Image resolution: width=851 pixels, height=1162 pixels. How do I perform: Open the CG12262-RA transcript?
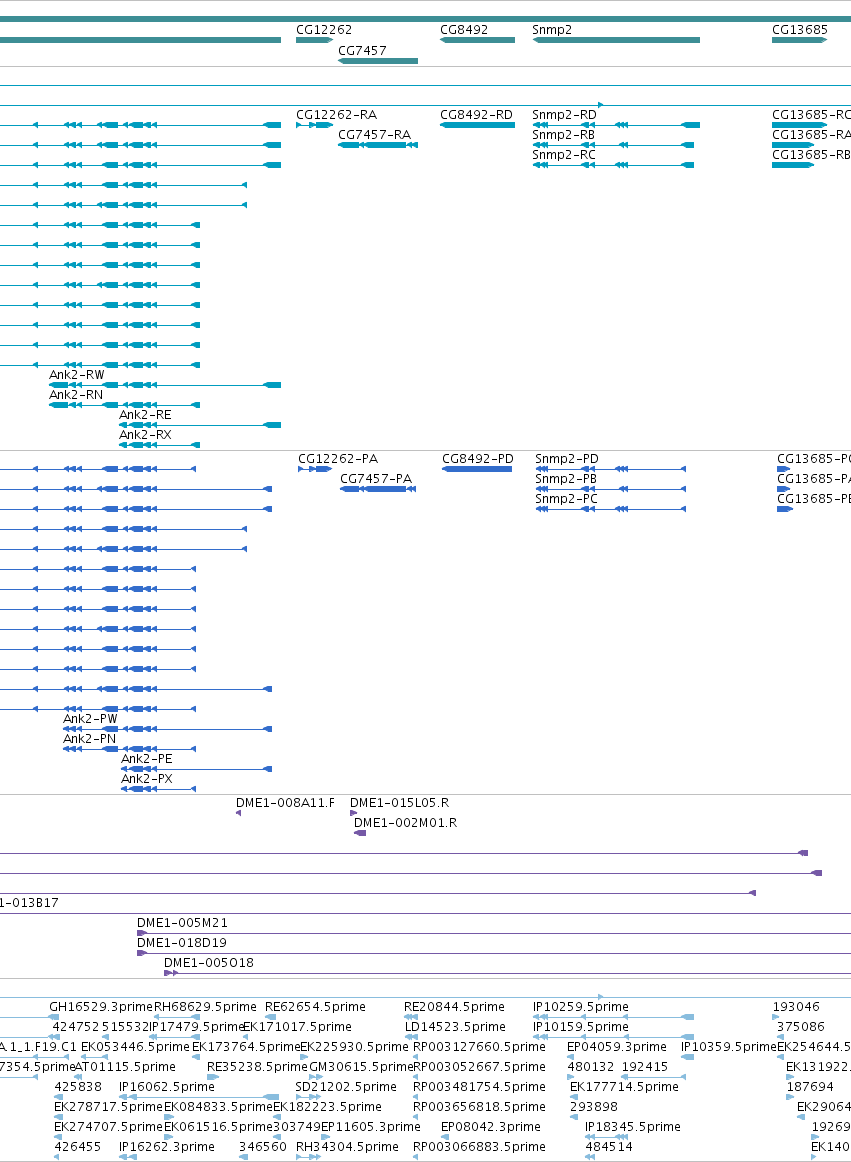pos(314,125)
